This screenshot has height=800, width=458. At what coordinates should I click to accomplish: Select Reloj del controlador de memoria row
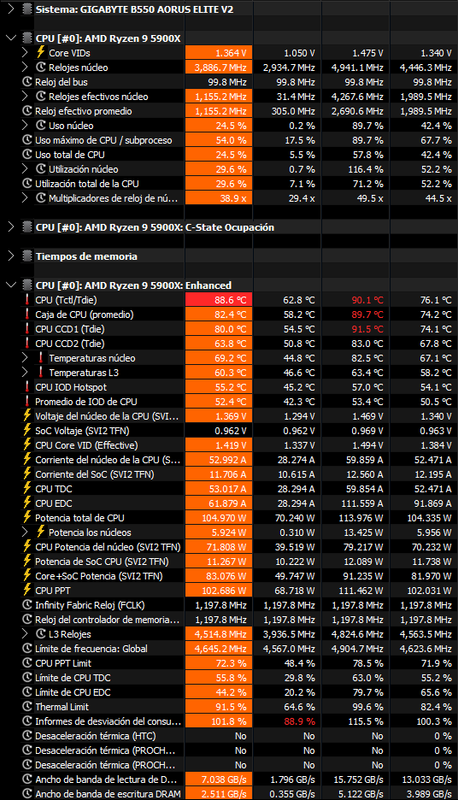coord(229,619)
